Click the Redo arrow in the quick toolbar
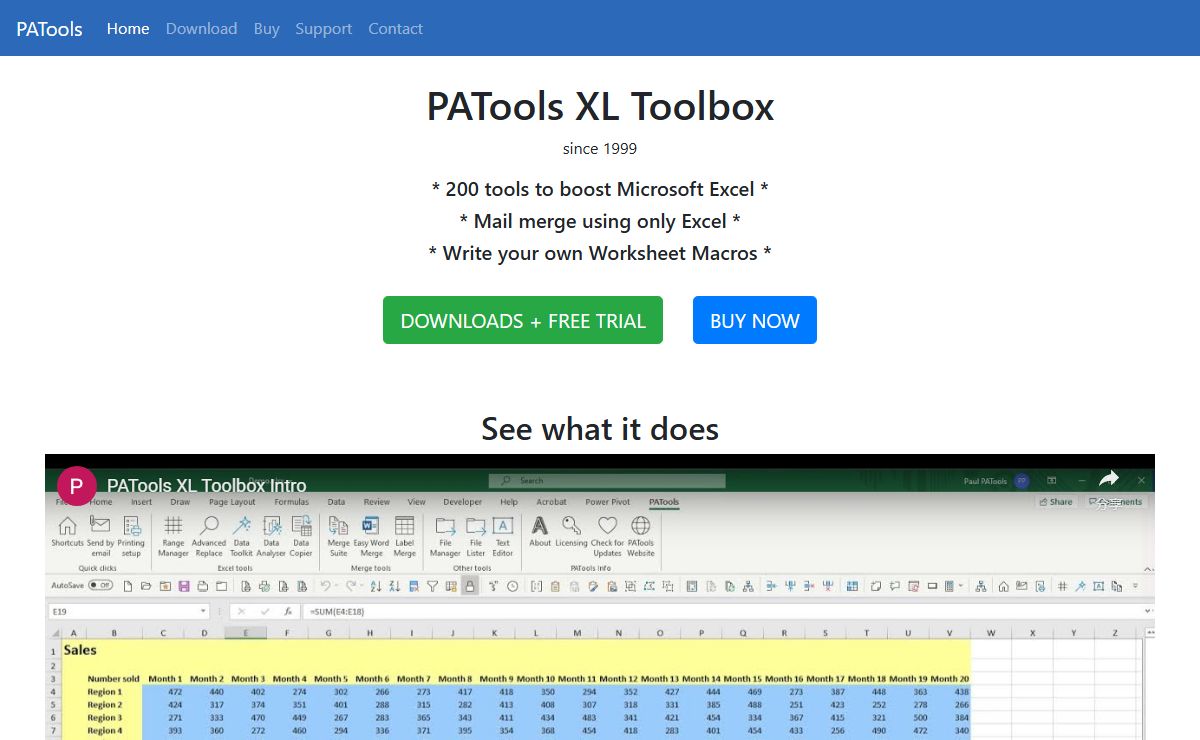Screen dimensions: 1200x740 click(351, 586)
